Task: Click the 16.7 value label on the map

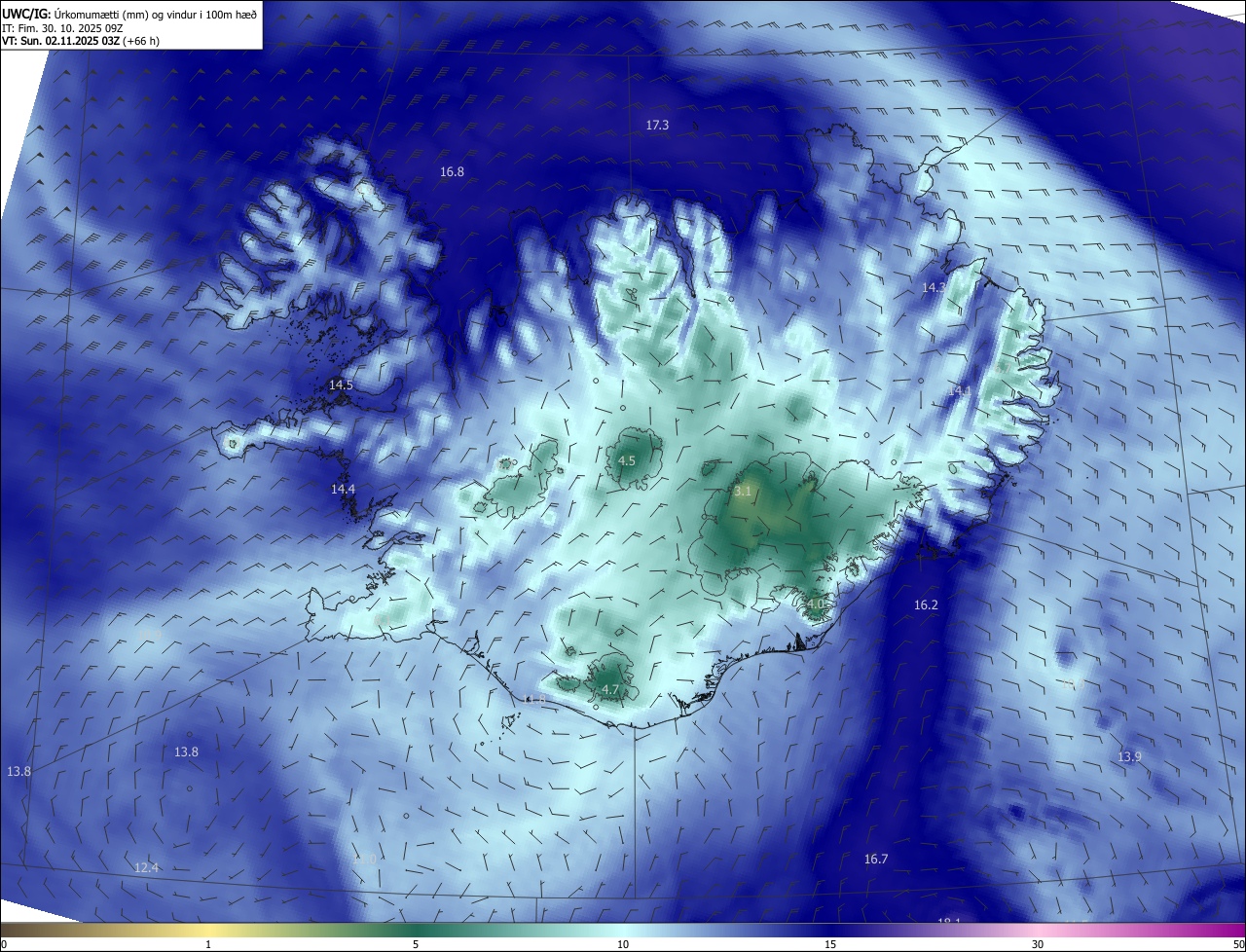Action: pyautogui.click(x=876, y=859)
